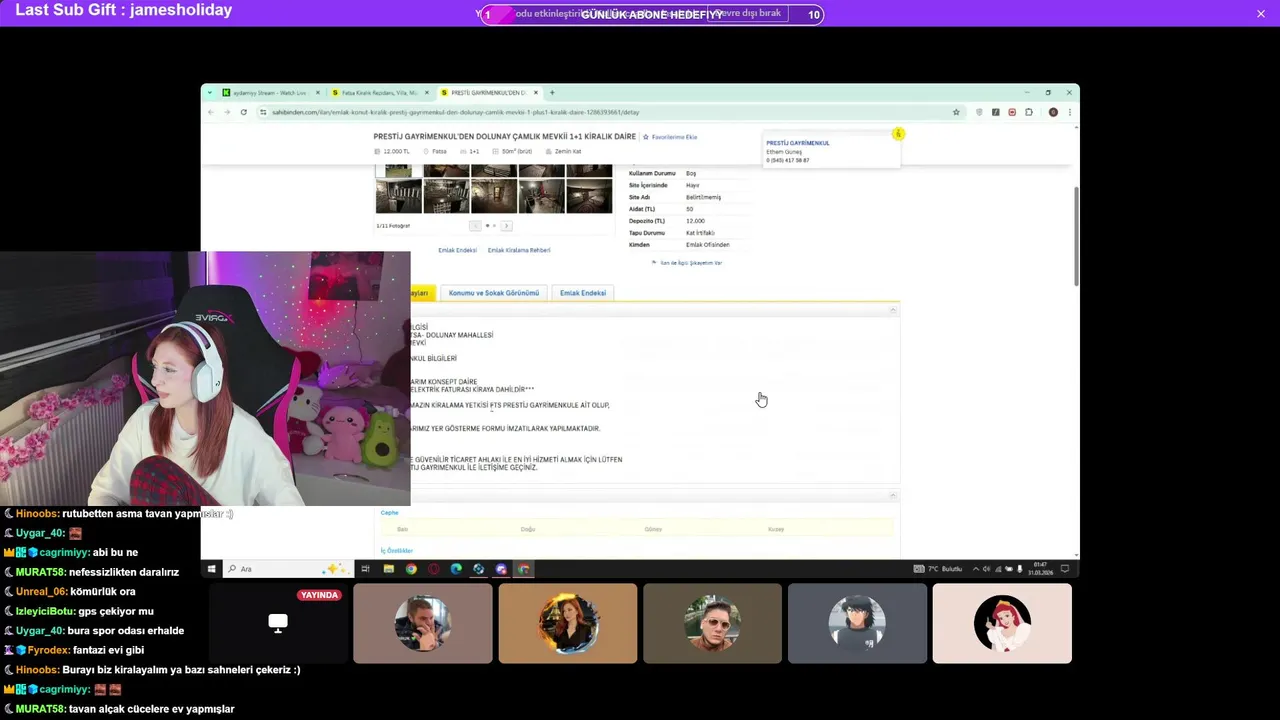Viewport: 1280px width, 720px height.
Task: Select the Ariel cartoon participant avatar
Action: pos(1002,623)
